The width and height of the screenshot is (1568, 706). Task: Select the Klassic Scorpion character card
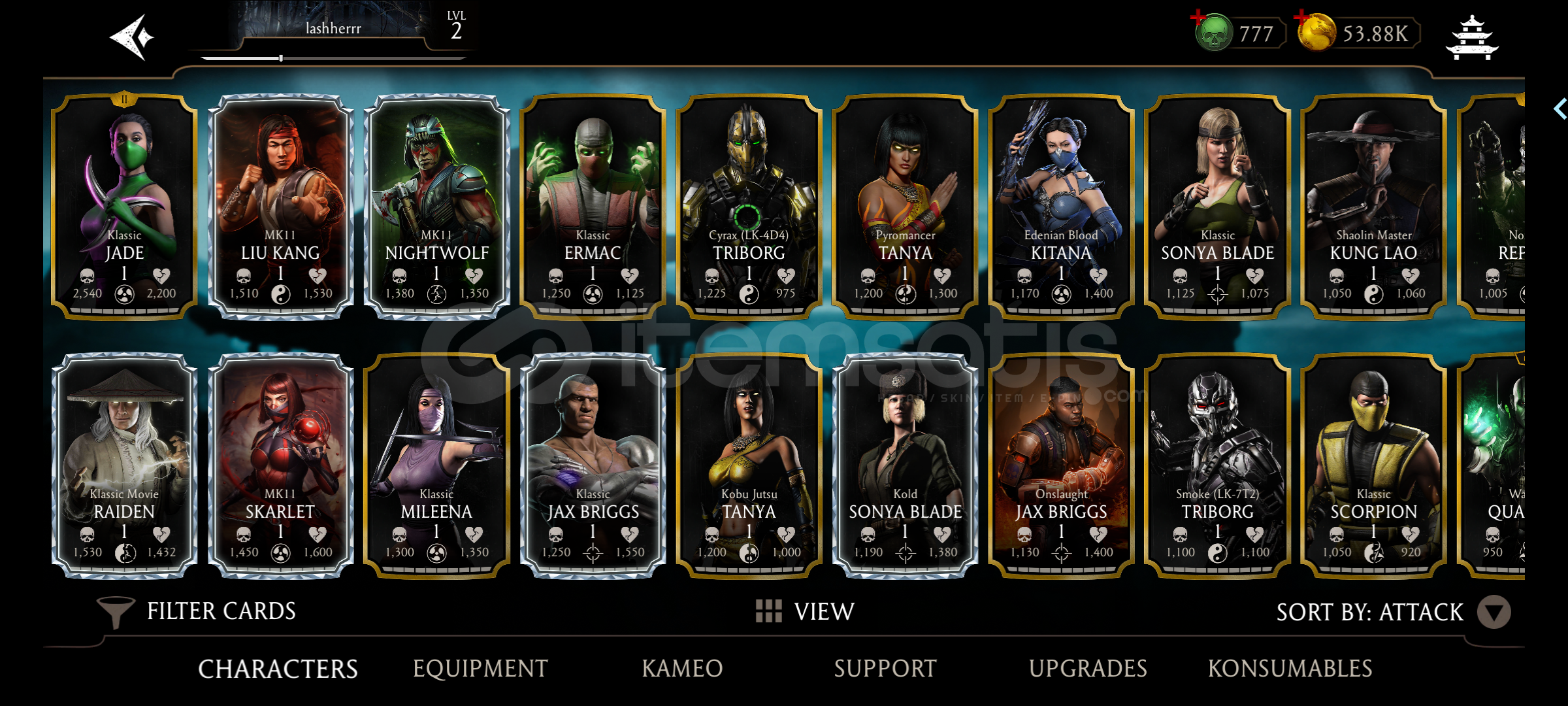click(1373, 466)
